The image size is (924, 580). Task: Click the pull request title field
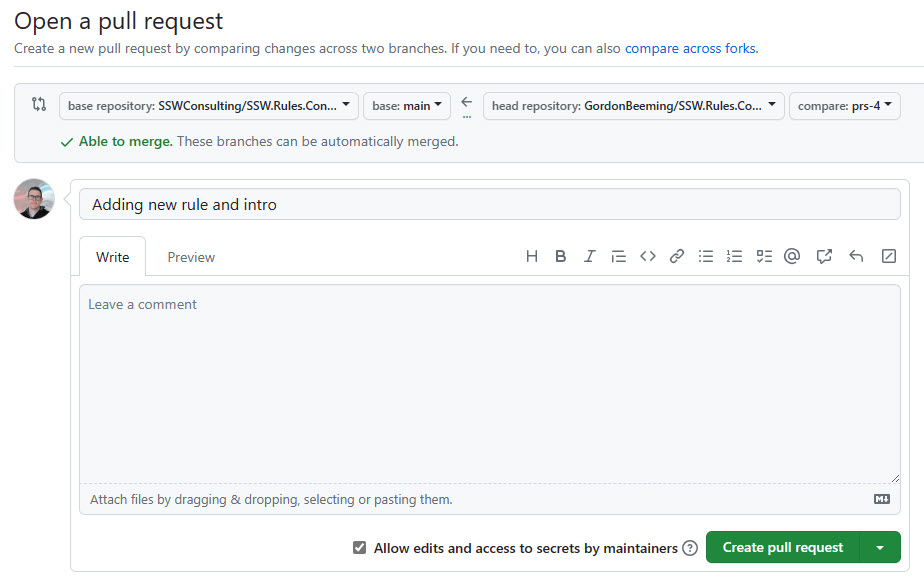pos(490,205)
